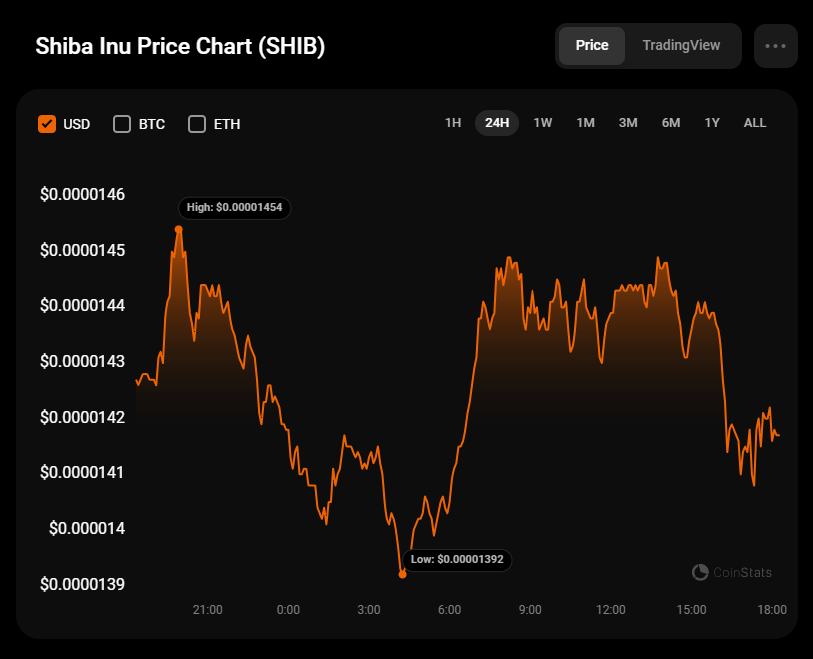Viewport: 813px width, 659px height.
Task: Select the 3M time range
Action: [628, 123]
